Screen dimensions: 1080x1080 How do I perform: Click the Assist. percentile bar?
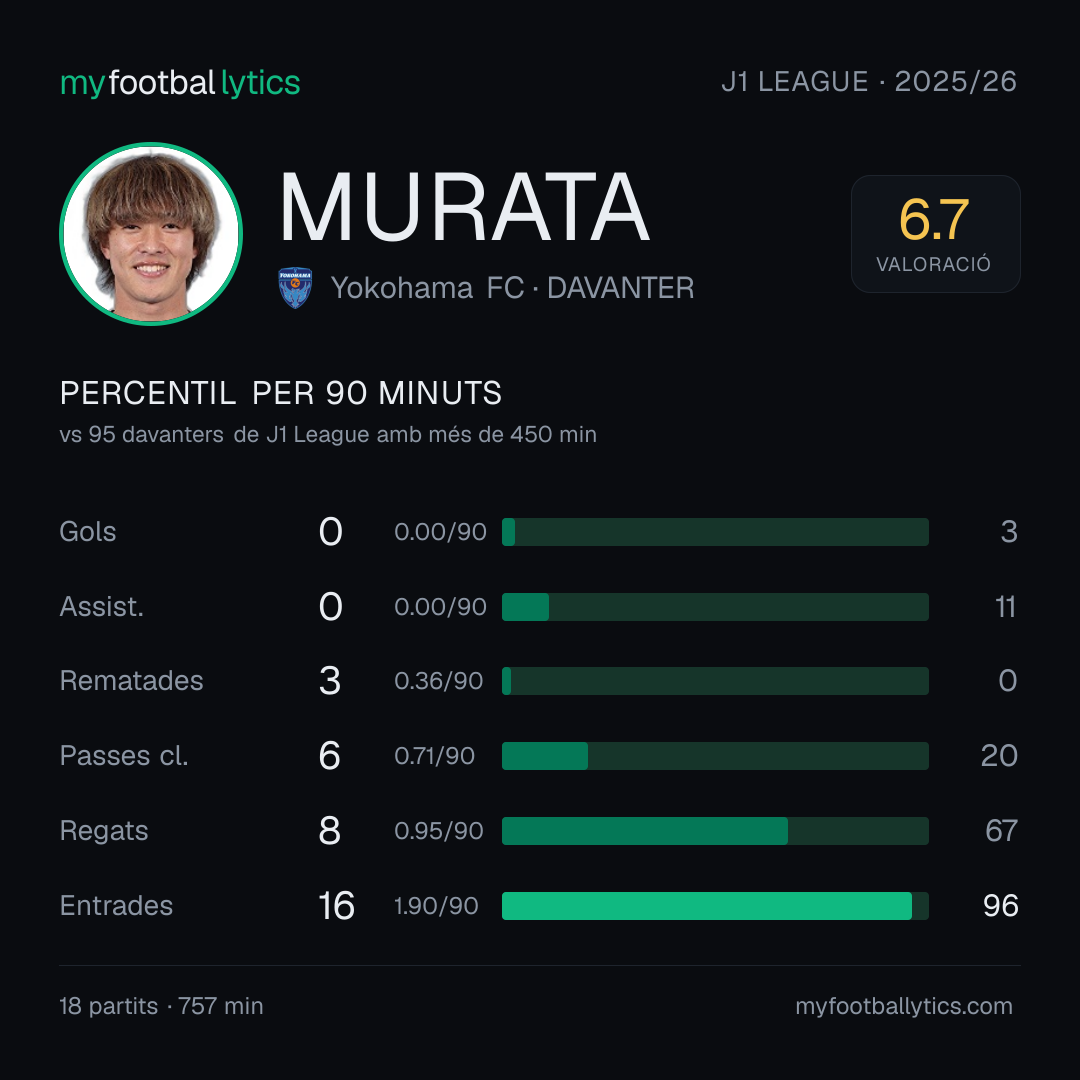click(x=715, y=607)
